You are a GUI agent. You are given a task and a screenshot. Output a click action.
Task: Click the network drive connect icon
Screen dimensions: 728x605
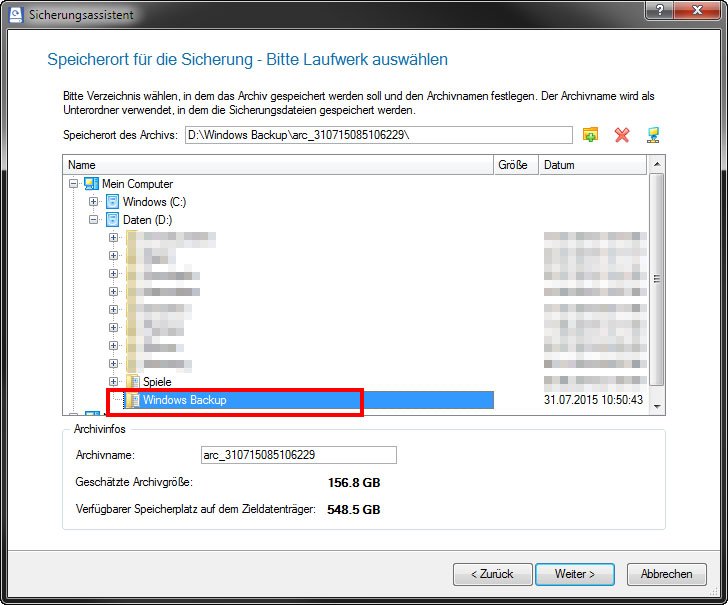click(653, 135)
